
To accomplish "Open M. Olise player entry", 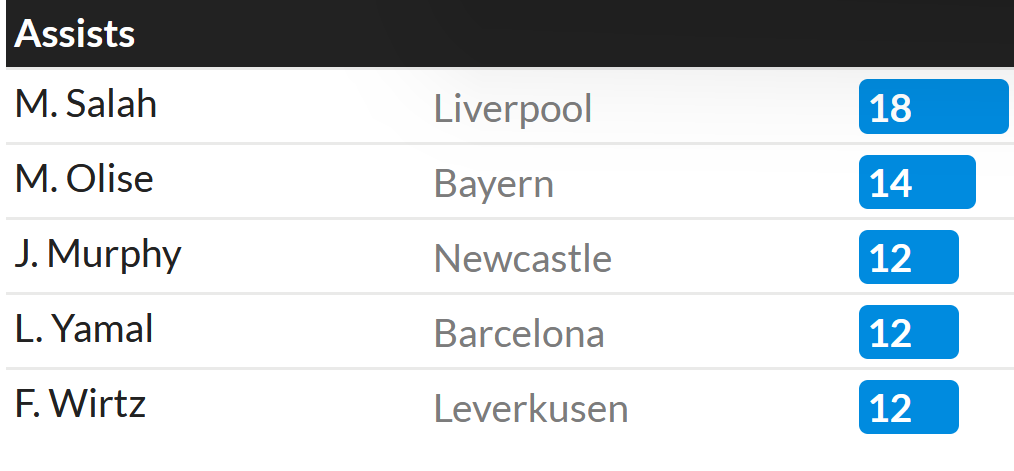I will [84, 179].
